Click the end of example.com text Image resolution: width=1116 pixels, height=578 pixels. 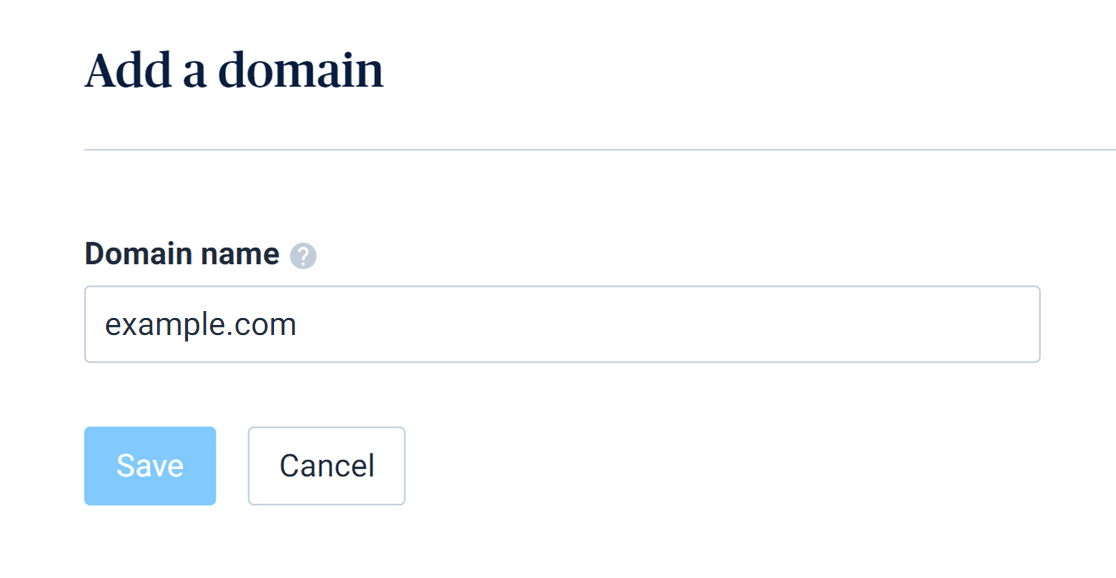[296, 325]
